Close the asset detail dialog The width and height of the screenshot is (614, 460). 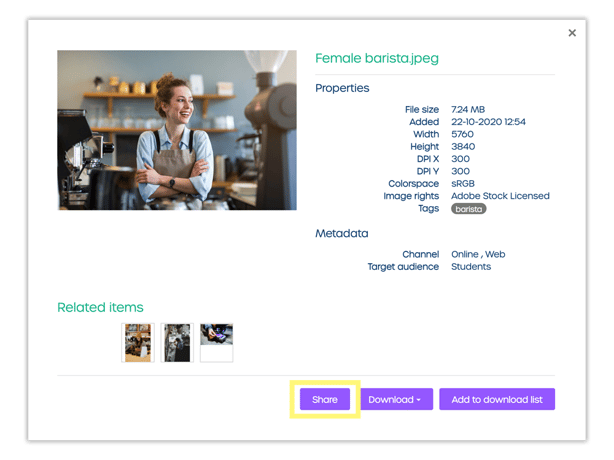point(572,33)
